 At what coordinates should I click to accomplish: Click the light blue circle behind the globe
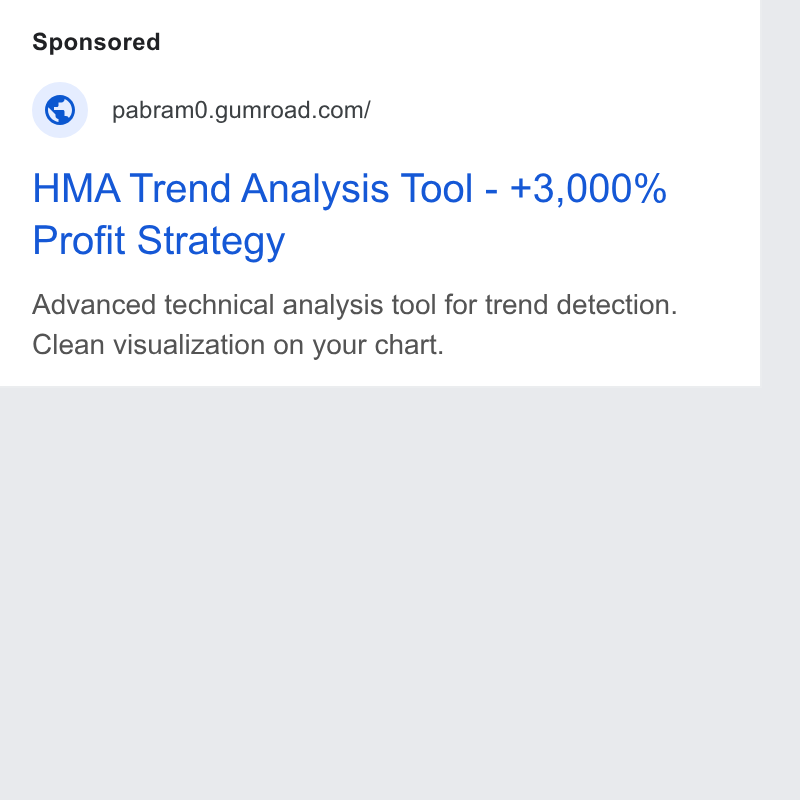coord(60,110)
